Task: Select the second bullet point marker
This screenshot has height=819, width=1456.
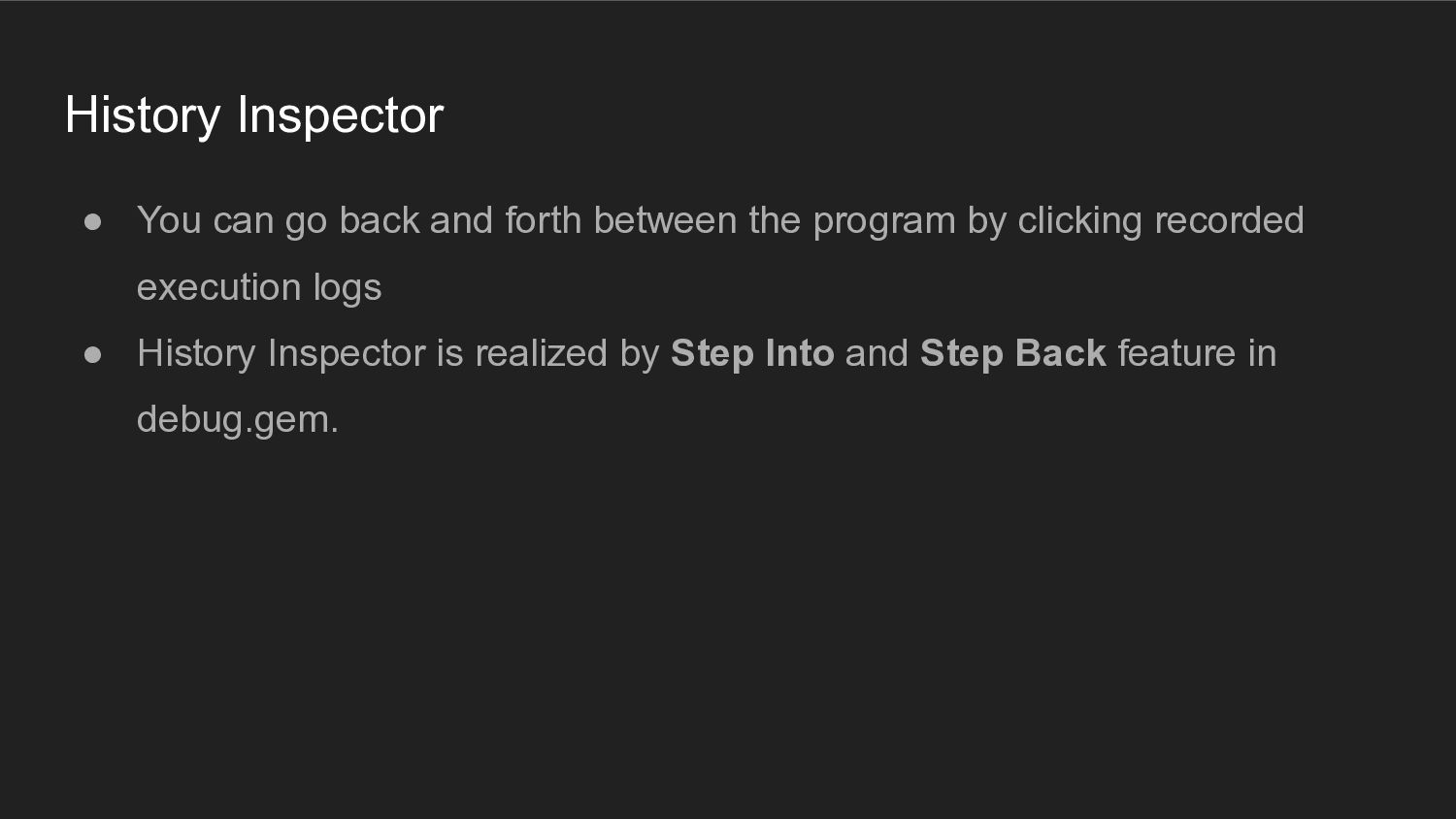Action: 93,355
